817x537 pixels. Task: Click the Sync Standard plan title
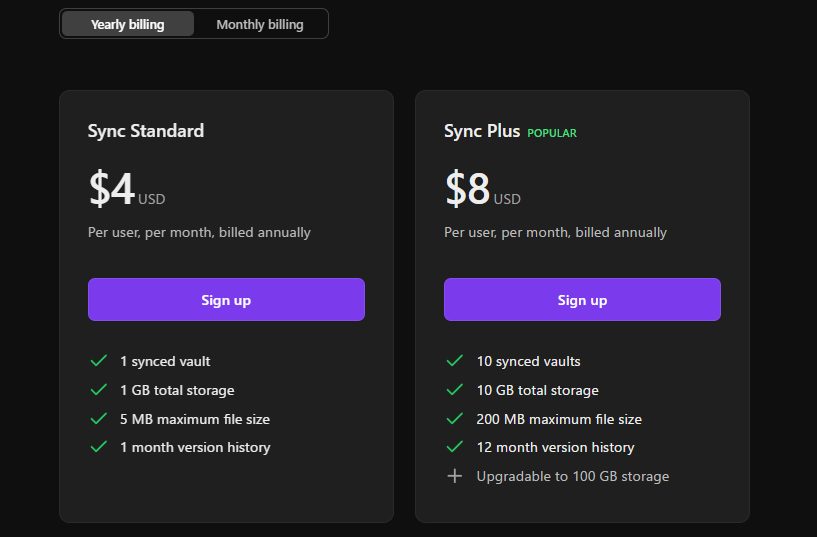click(x=146, y=131)
